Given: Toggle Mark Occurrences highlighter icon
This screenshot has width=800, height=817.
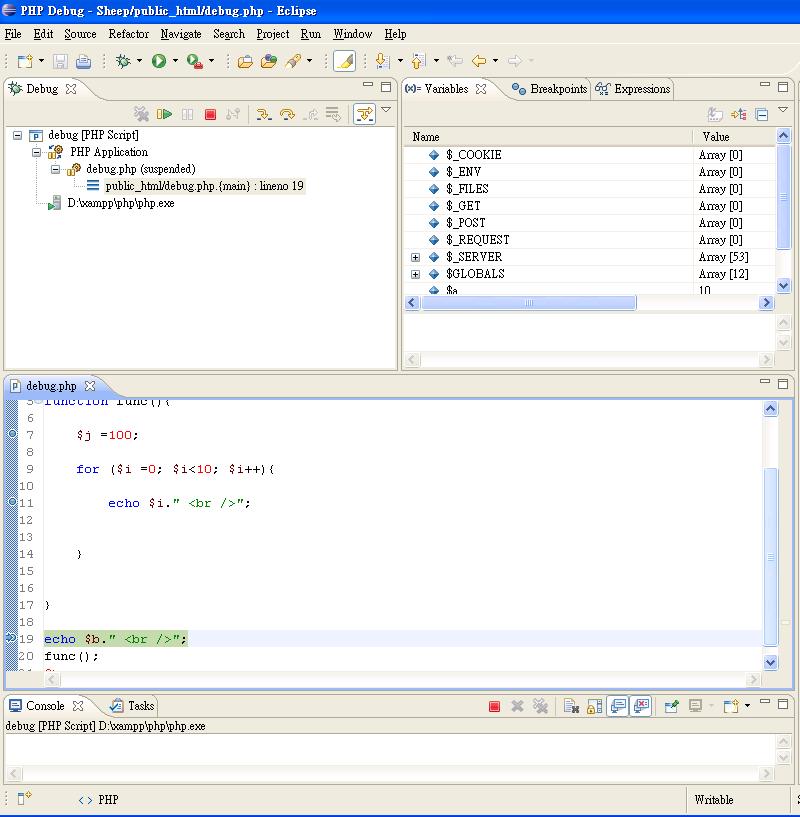Looking at the screenshot, I should (x=344, y=61).
